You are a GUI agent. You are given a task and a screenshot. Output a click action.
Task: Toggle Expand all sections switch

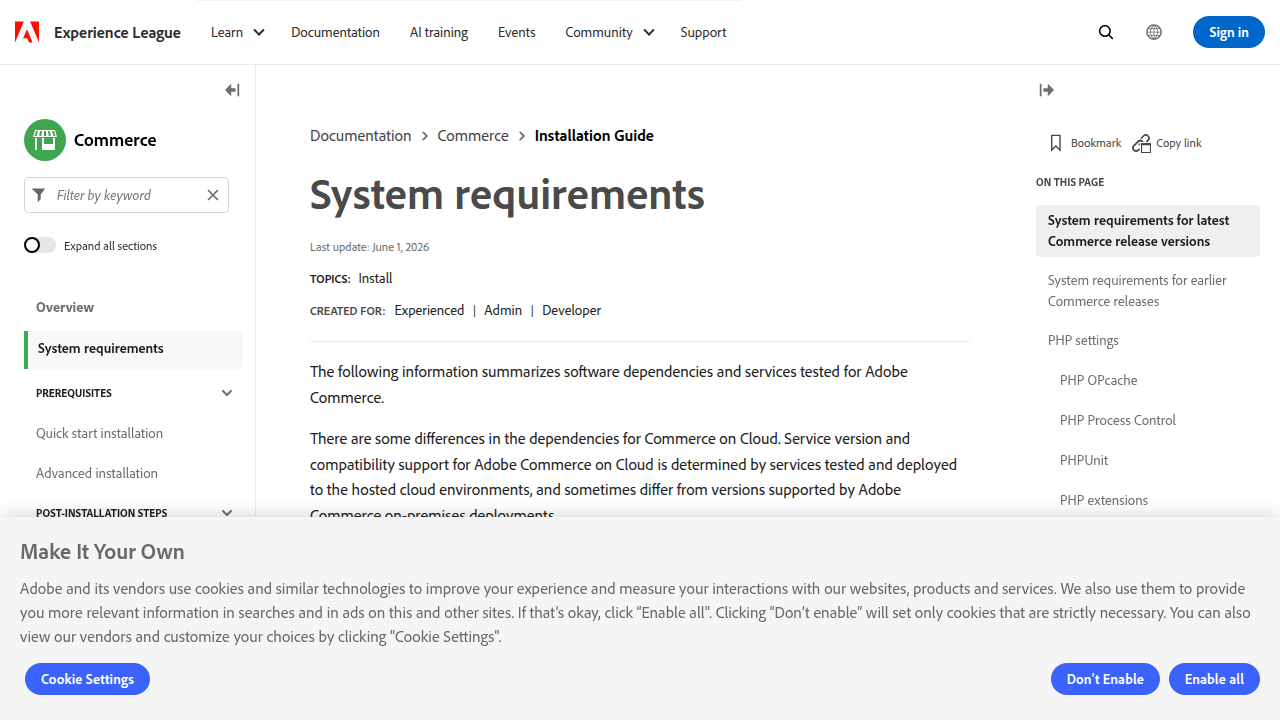(40, 245)
